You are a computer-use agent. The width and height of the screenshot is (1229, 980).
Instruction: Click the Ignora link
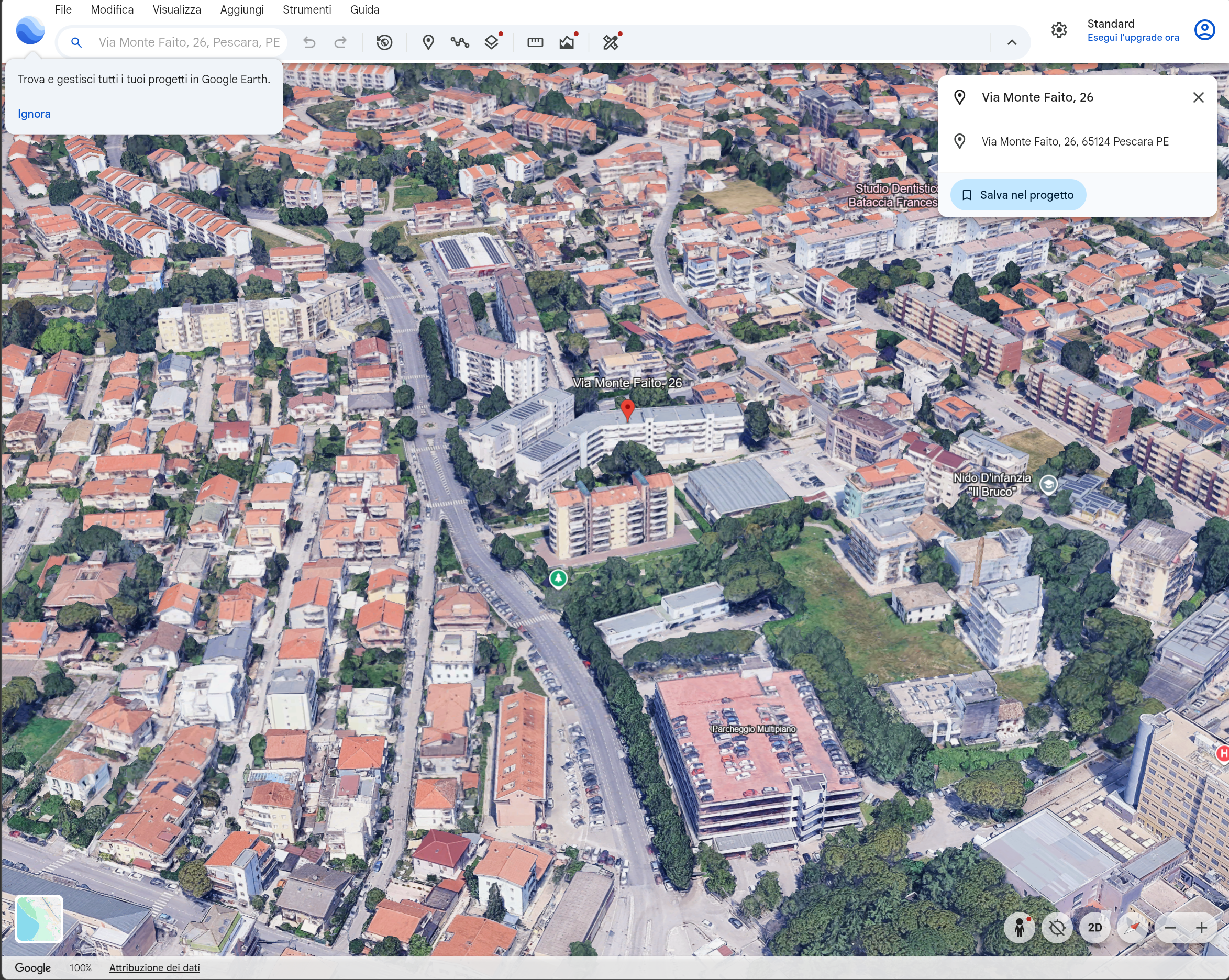(x=34, y=114)
